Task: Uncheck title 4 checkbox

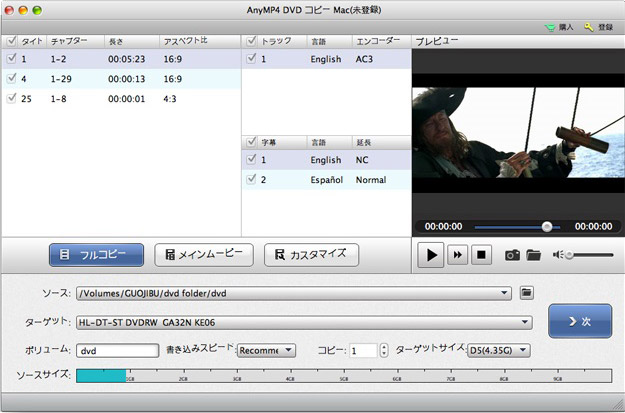Action: [12, 78]
